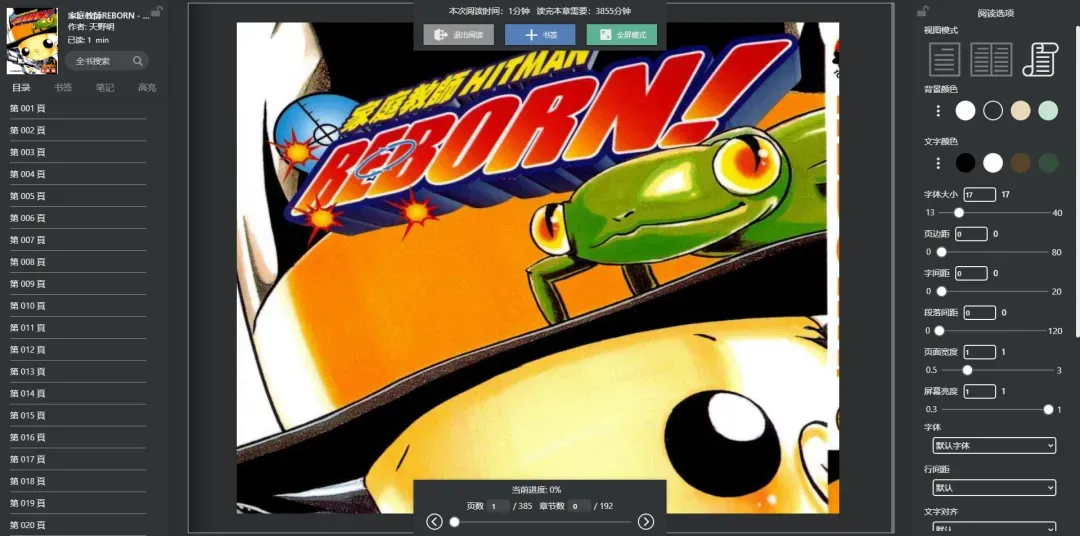
Task: Open more text color options dots
Action: tap(937, 163)
